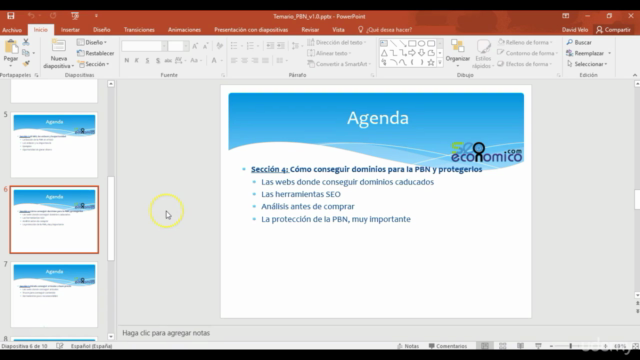The height and width of the screenshot is (360, 640).
Task: Open numbered list dropdown
Action: [x=258, y=46]
